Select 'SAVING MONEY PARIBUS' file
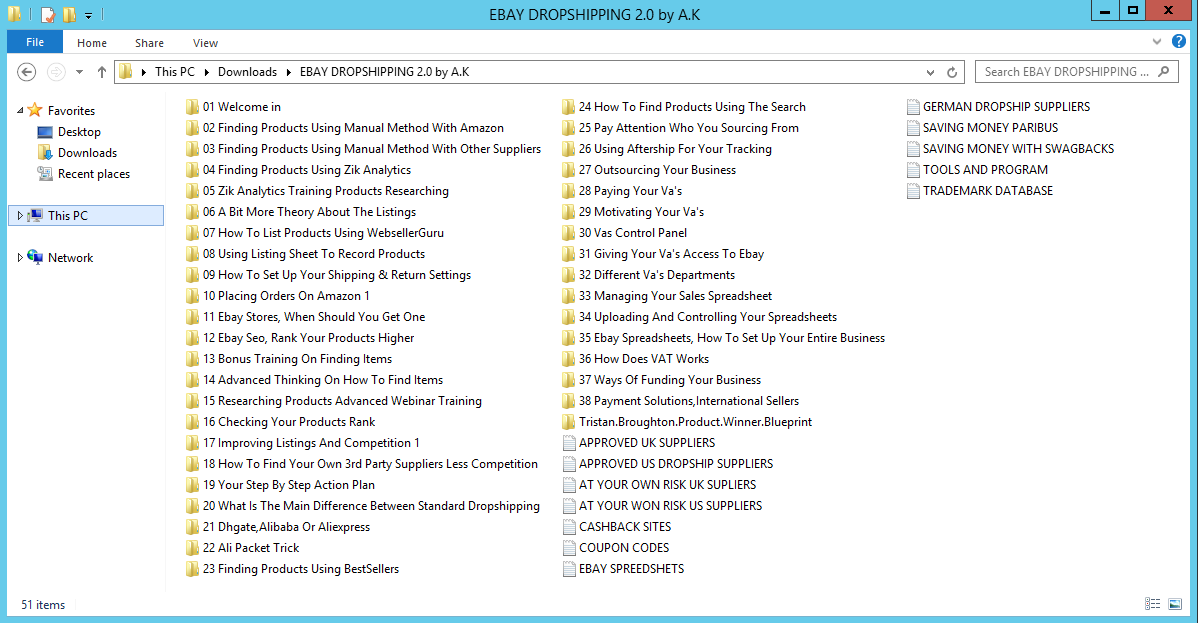The image size is (1198, 623). tap(991, 128)
